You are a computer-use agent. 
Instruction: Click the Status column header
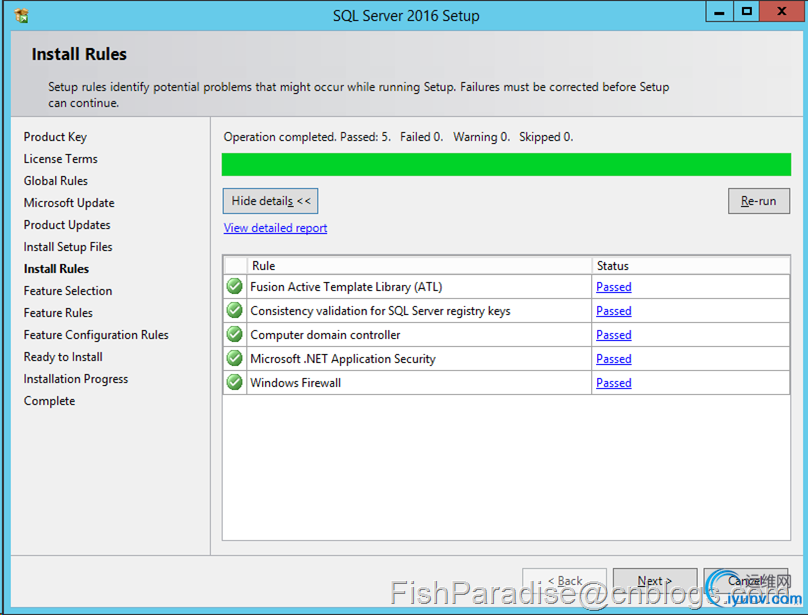pos(691,266)
